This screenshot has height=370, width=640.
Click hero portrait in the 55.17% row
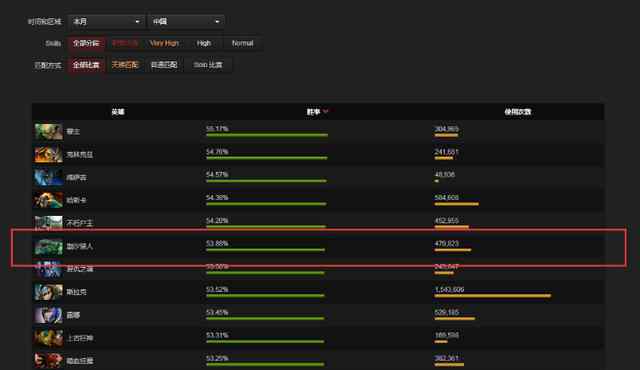[x=49, y=131]
